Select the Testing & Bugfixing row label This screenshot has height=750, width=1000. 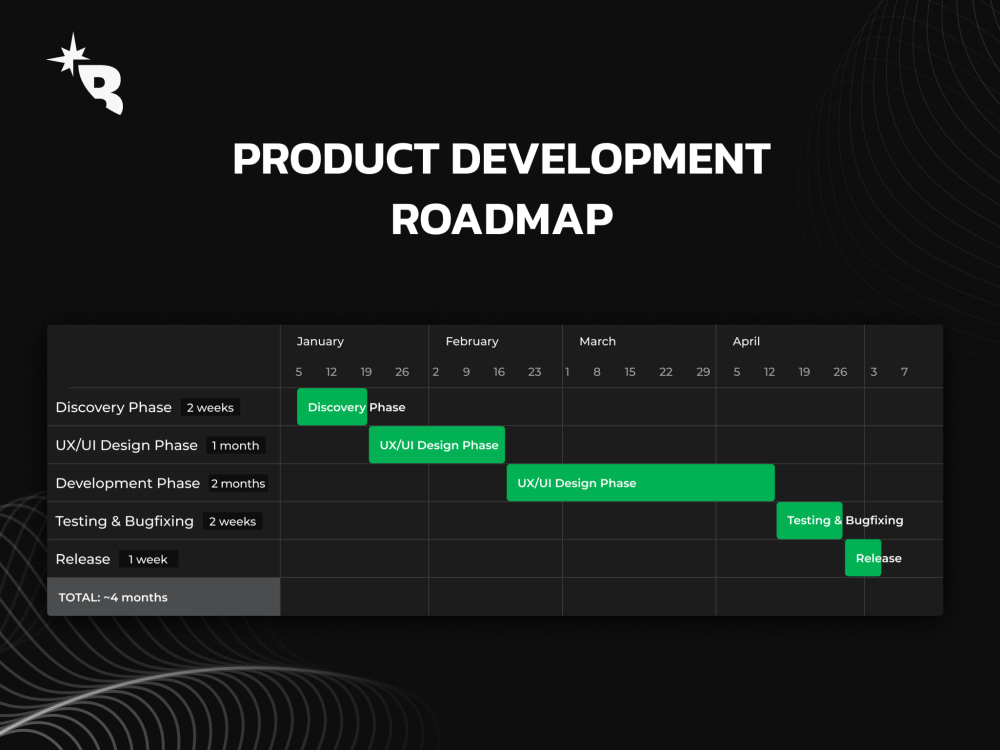[124, 521]
